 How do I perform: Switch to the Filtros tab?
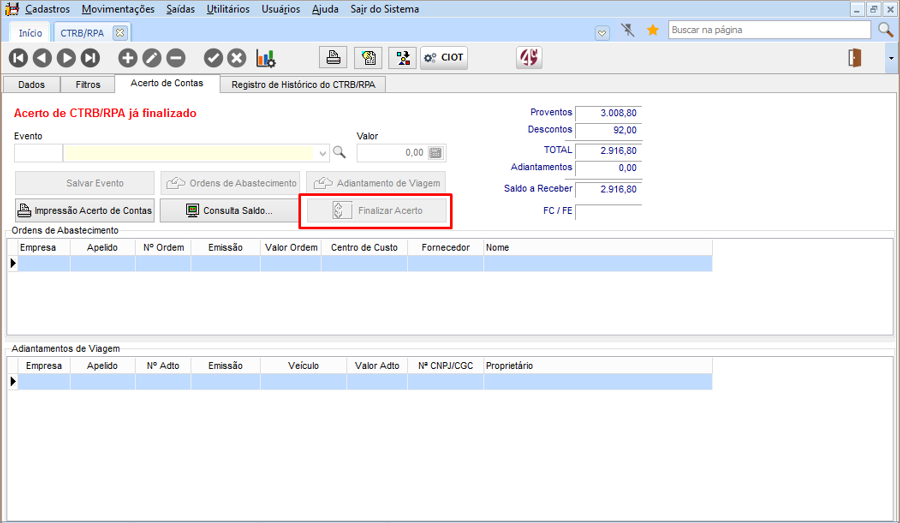pyautogui.click(x=88, y=84)
